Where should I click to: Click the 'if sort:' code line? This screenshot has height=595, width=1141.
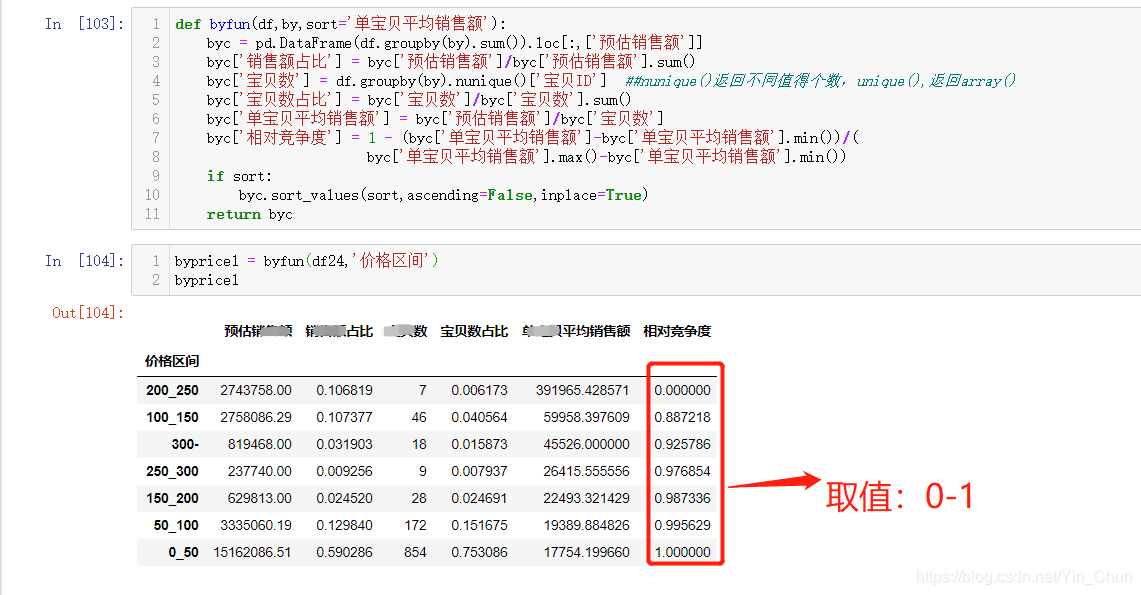coord(239,176)
